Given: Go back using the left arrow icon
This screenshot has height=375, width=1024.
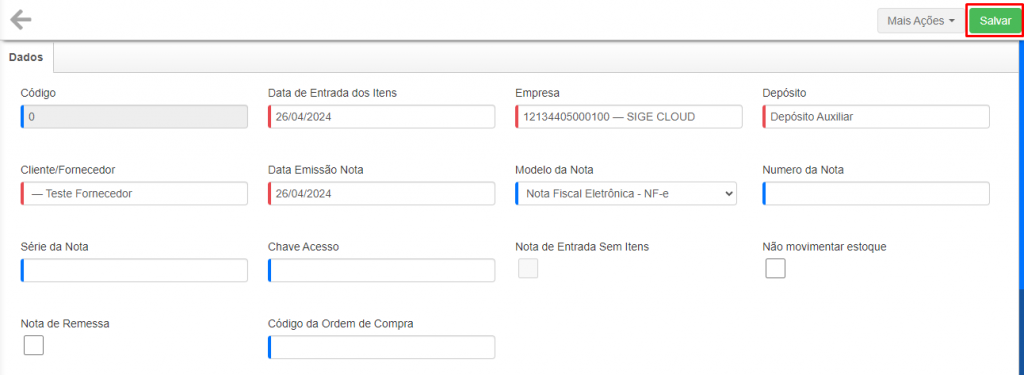Looking at the screenshot, I should click(x=21, y=20).
